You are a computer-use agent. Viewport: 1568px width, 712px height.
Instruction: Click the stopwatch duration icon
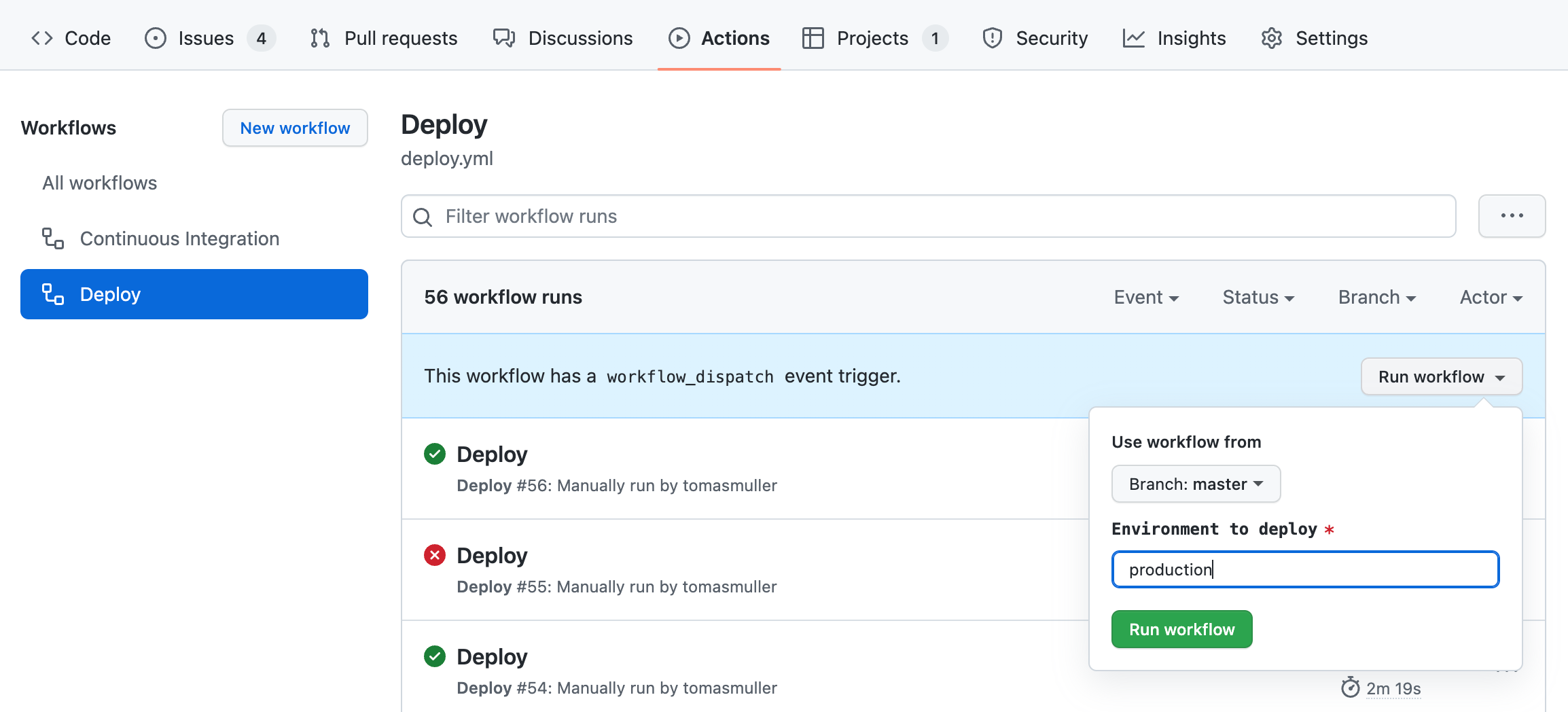(x=1351, y=688)
